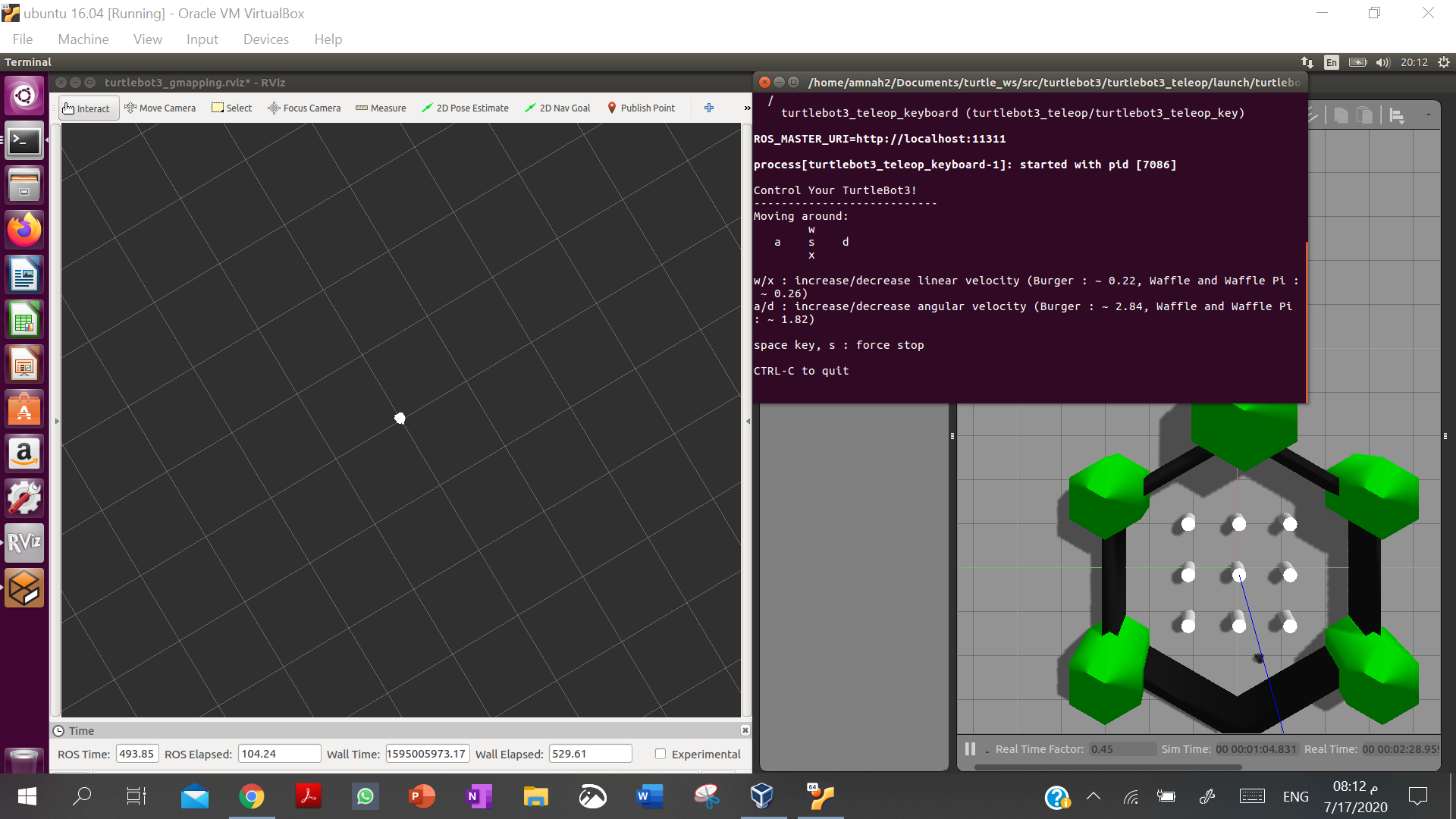This screenshot has width=1456, height=819.
Task: Open System Settings from launcher
Action: (x=24, y=498)
